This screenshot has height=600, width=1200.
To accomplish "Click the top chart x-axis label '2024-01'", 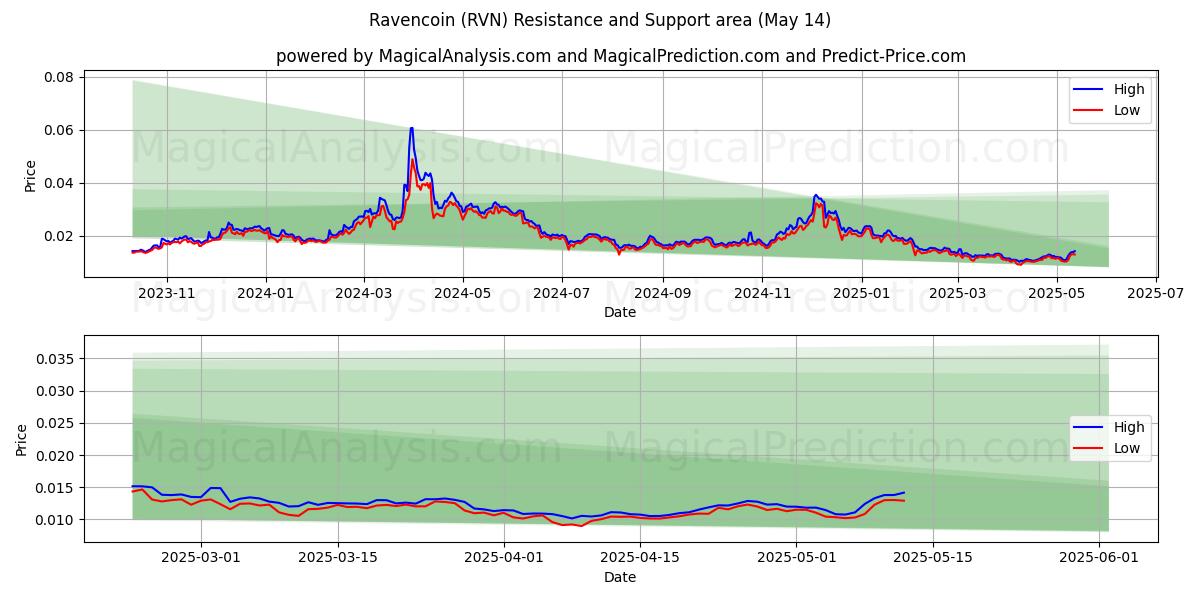I will 265,293.
